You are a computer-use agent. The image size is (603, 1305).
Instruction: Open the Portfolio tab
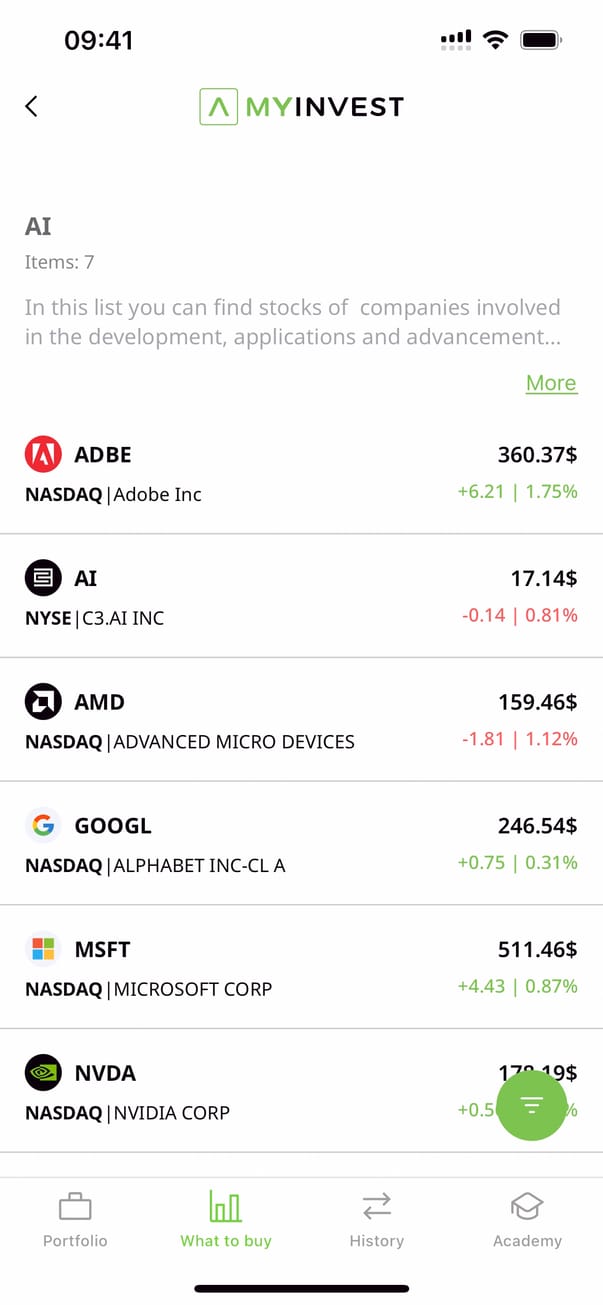pyautogui.click(x=75, y=1220)
